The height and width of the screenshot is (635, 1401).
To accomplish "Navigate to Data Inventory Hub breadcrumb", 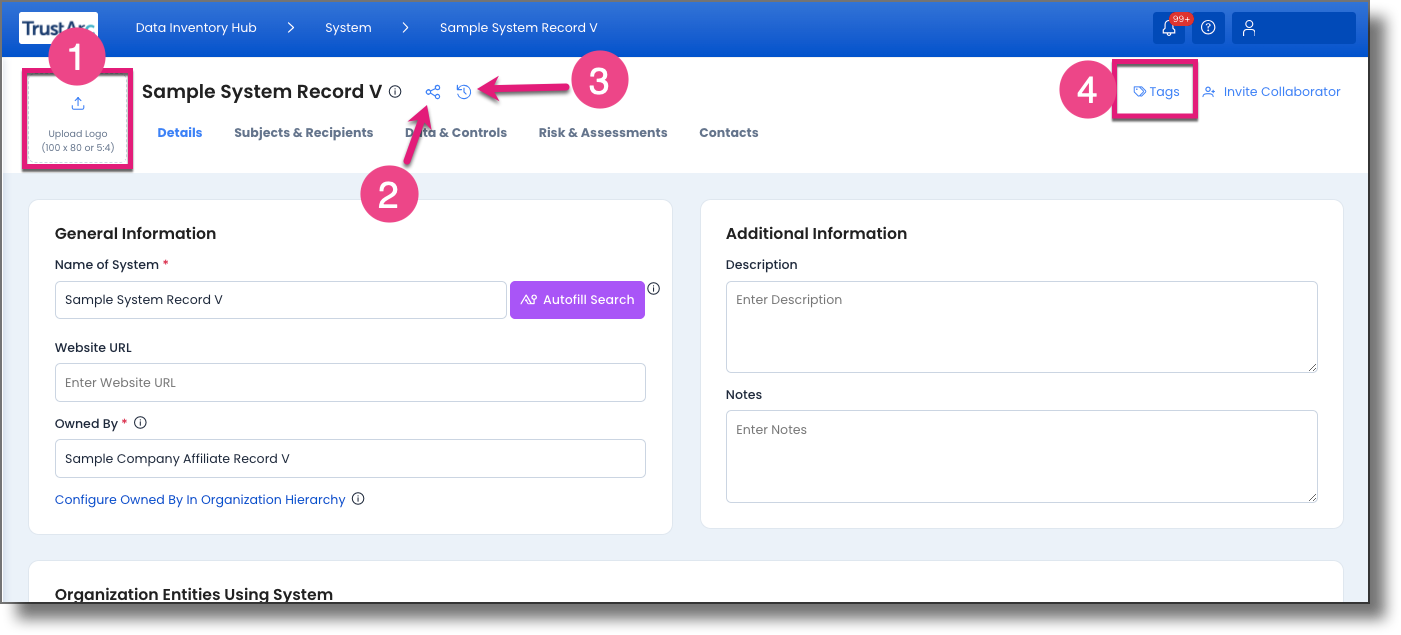I will [196, 27].
